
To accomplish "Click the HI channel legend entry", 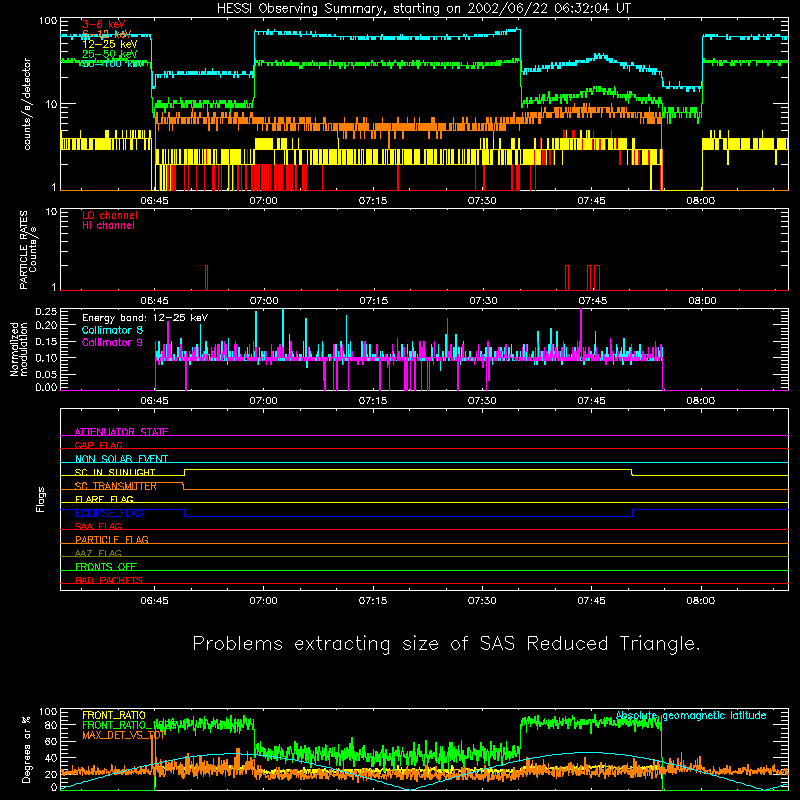I will (x=108, y=226).
